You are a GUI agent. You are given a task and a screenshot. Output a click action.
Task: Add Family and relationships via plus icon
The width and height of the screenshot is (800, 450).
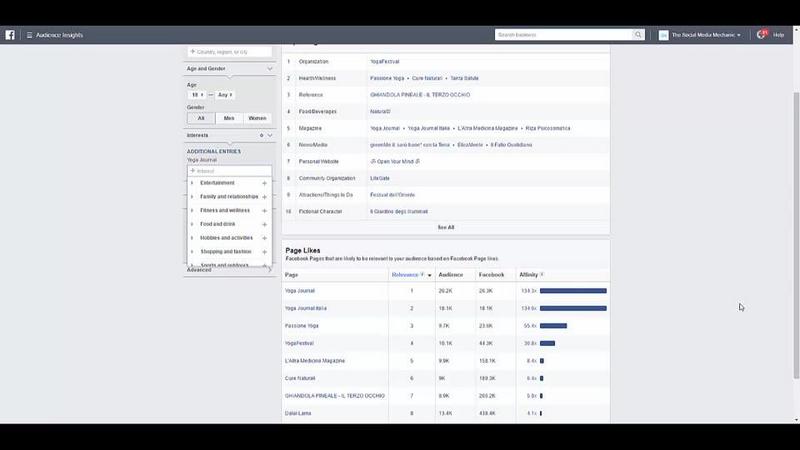(x=264, y=197)
